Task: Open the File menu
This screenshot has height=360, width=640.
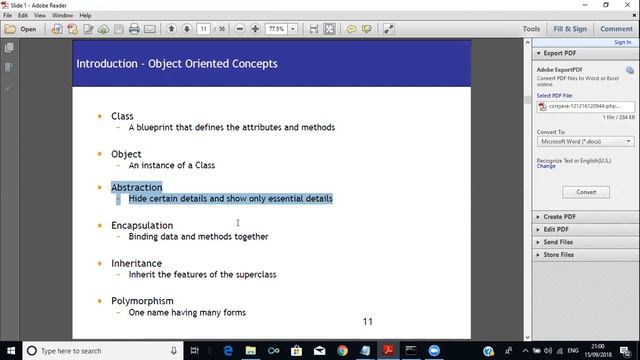Action: (x=7, y=16)
